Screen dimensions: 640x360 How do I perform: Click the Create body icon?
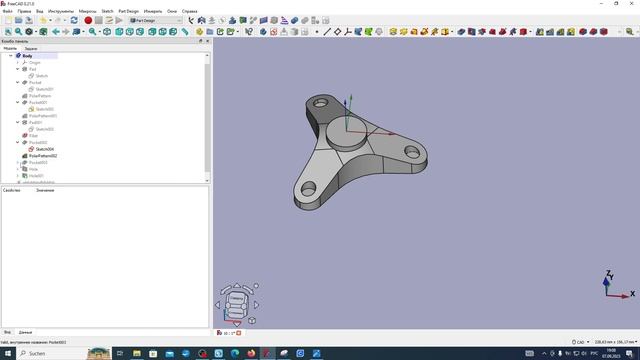(263, 32)
